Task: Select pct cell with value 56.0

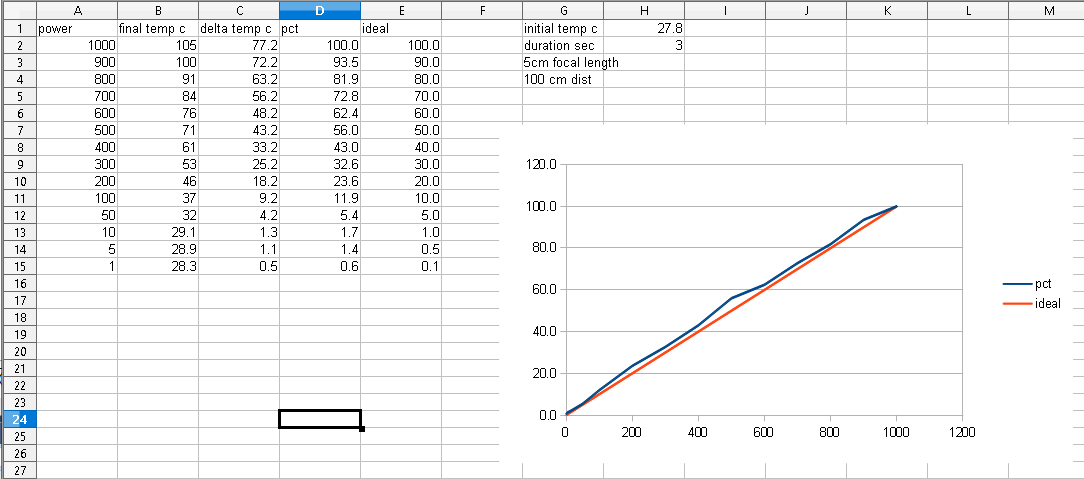Action: click(320, 131)
